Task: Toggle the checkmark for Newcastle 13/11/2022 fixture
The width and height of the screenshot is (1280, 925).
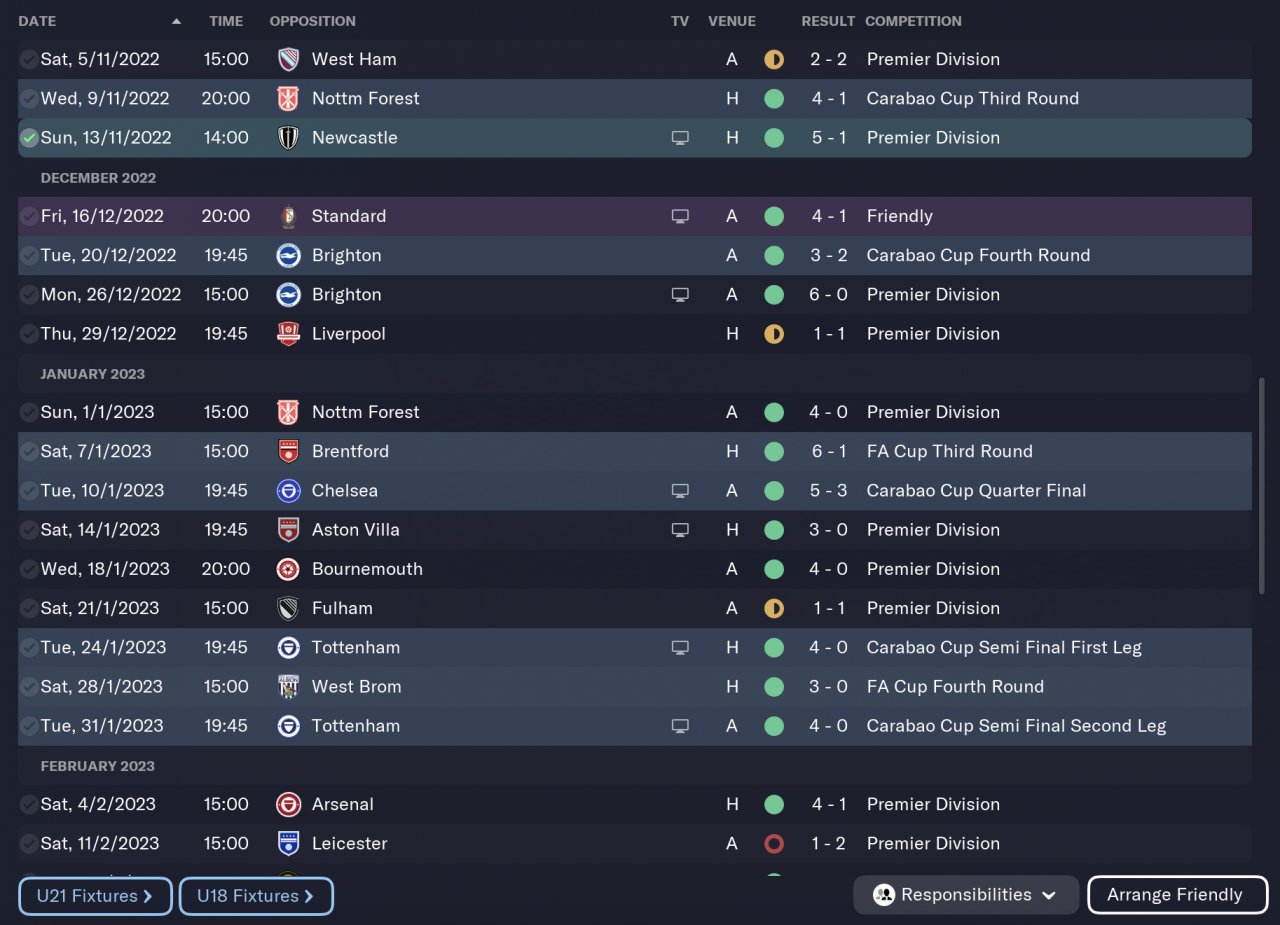Action: coord(29,138)
